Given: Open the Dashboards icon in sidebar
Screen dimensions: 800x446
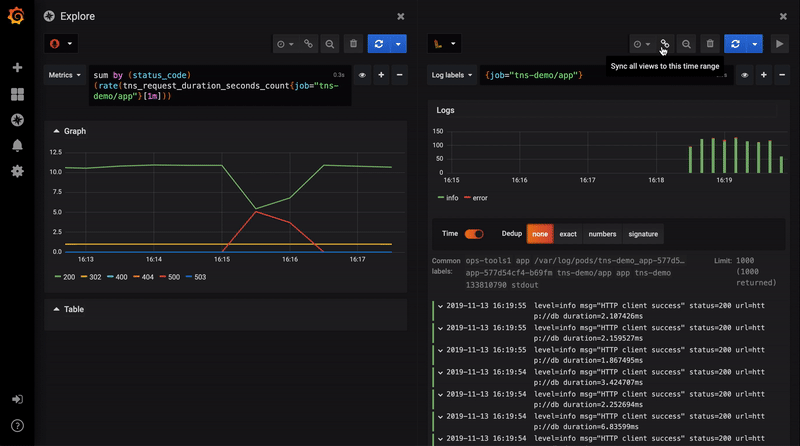Looking at the screenshot, I should coord(17,94).
